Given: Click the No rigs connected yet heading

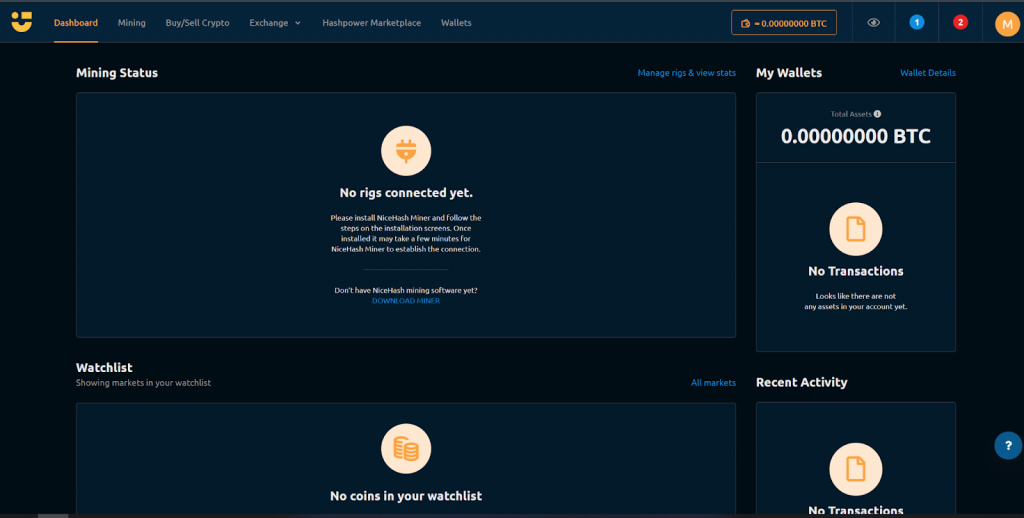Looking at the screenshot, I should tap(406, 193).
